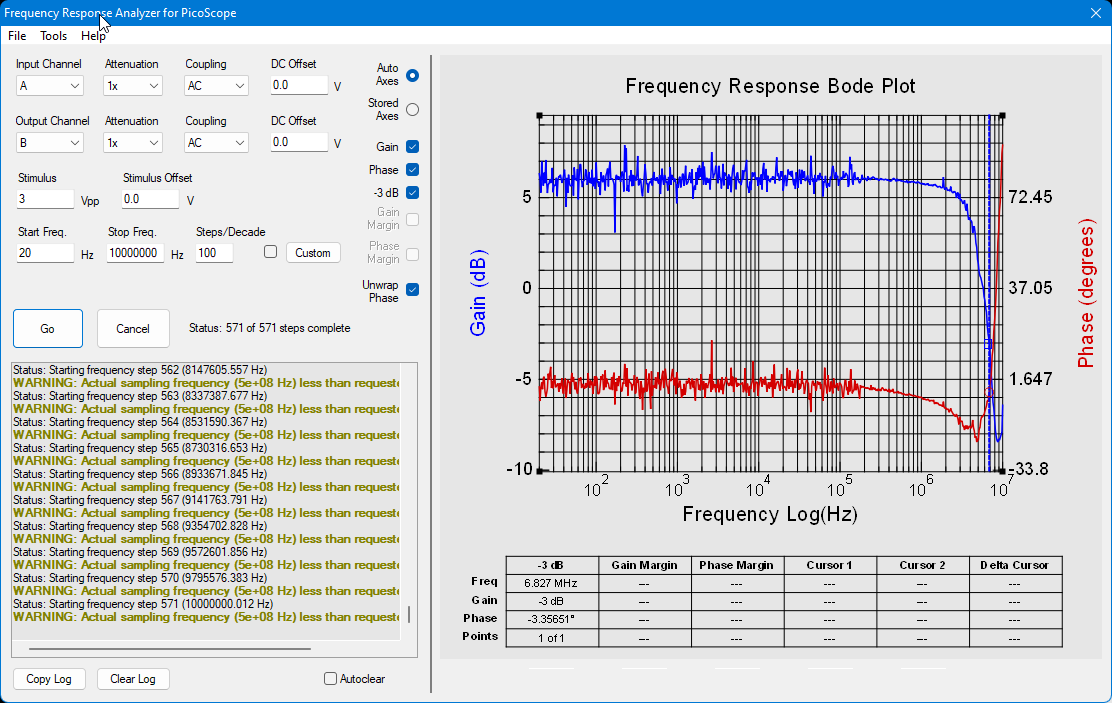Open the Output Channel dropdown

coord(50,143)
